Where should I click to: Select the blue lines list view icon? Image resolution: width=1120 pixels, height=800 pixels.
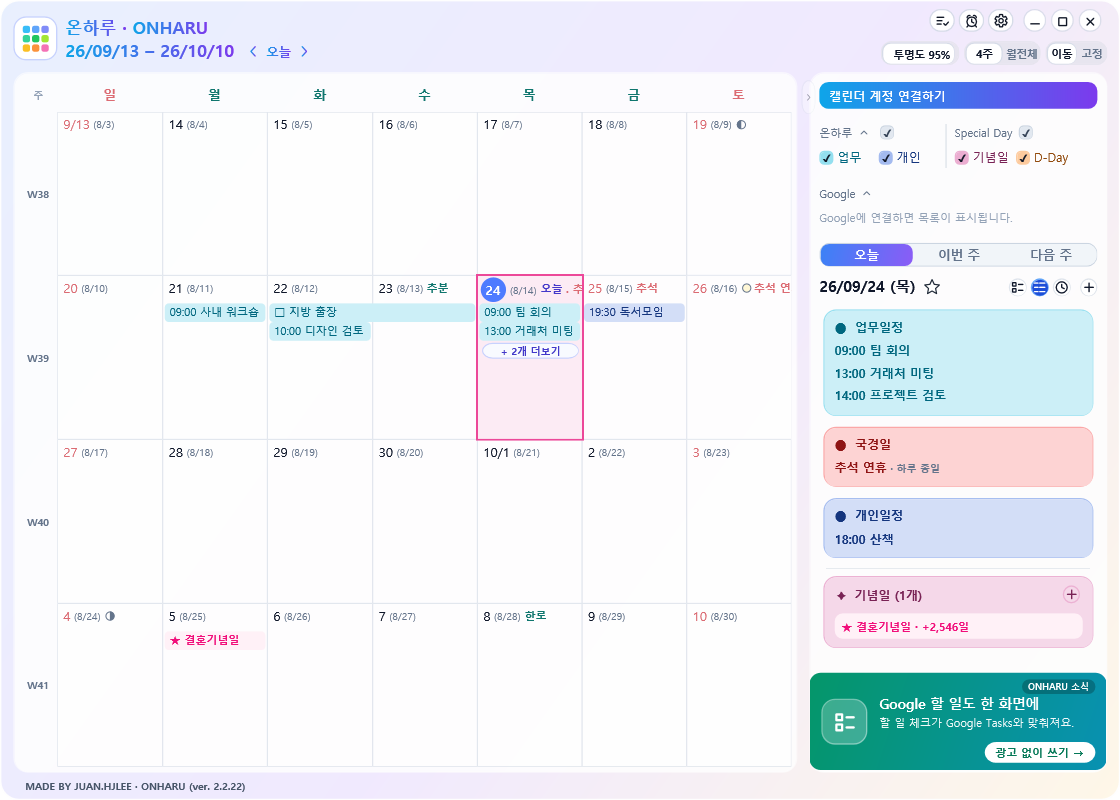click(1039, 287)
